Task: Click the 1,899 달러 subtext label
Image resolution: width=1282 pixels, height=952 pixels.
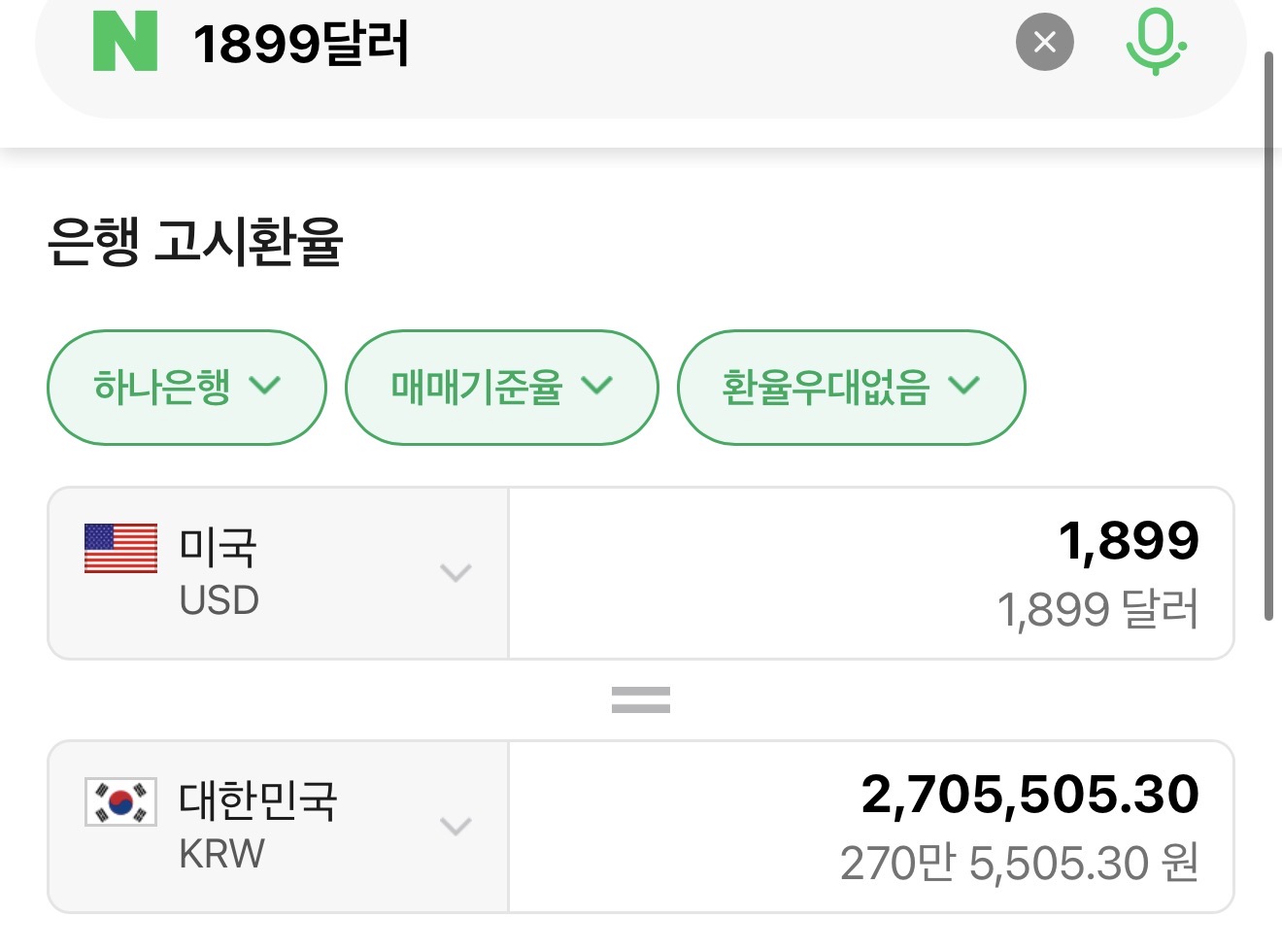Action: point(1097,610)
